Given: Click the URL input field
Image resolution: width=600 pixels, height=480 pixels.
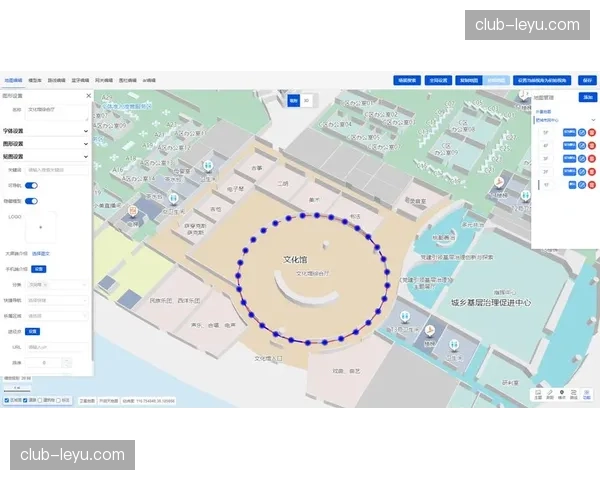Looking at the screenshot, I should (57, 347).
